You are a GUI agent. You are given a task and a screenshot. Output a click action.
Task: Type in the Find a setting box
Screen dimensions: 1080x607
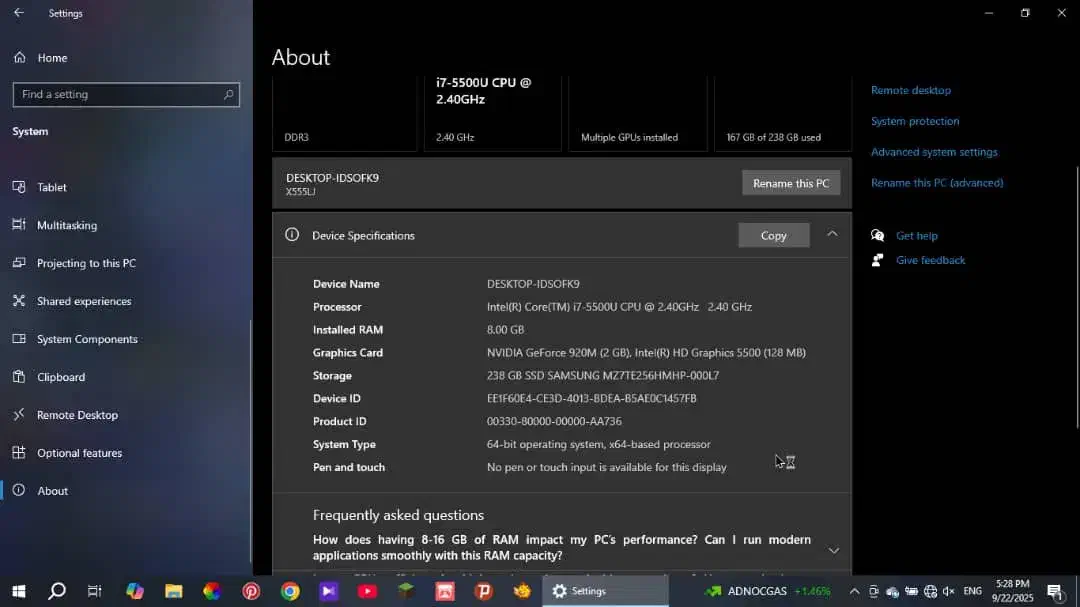point(115,95)
